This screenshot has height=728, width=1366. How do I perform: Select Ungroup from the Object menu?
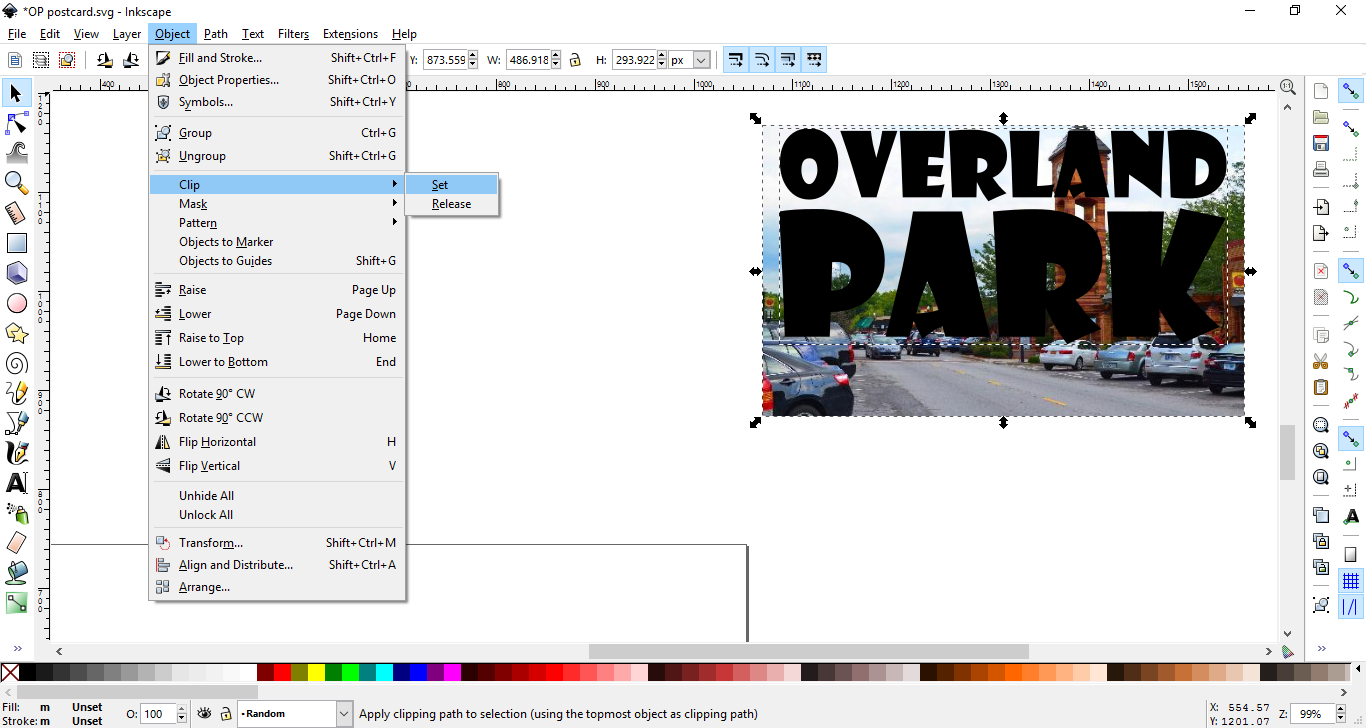tap(277, 156)
